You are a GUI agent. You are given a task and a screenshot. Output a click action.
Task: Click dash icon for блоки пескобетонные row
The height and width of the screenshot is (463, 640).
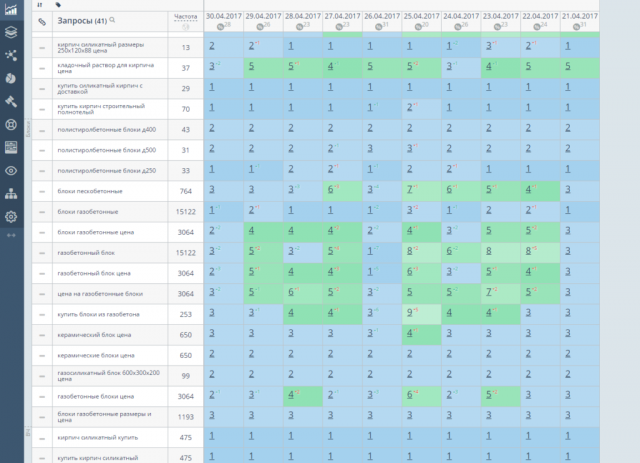[x=42, y=191]
